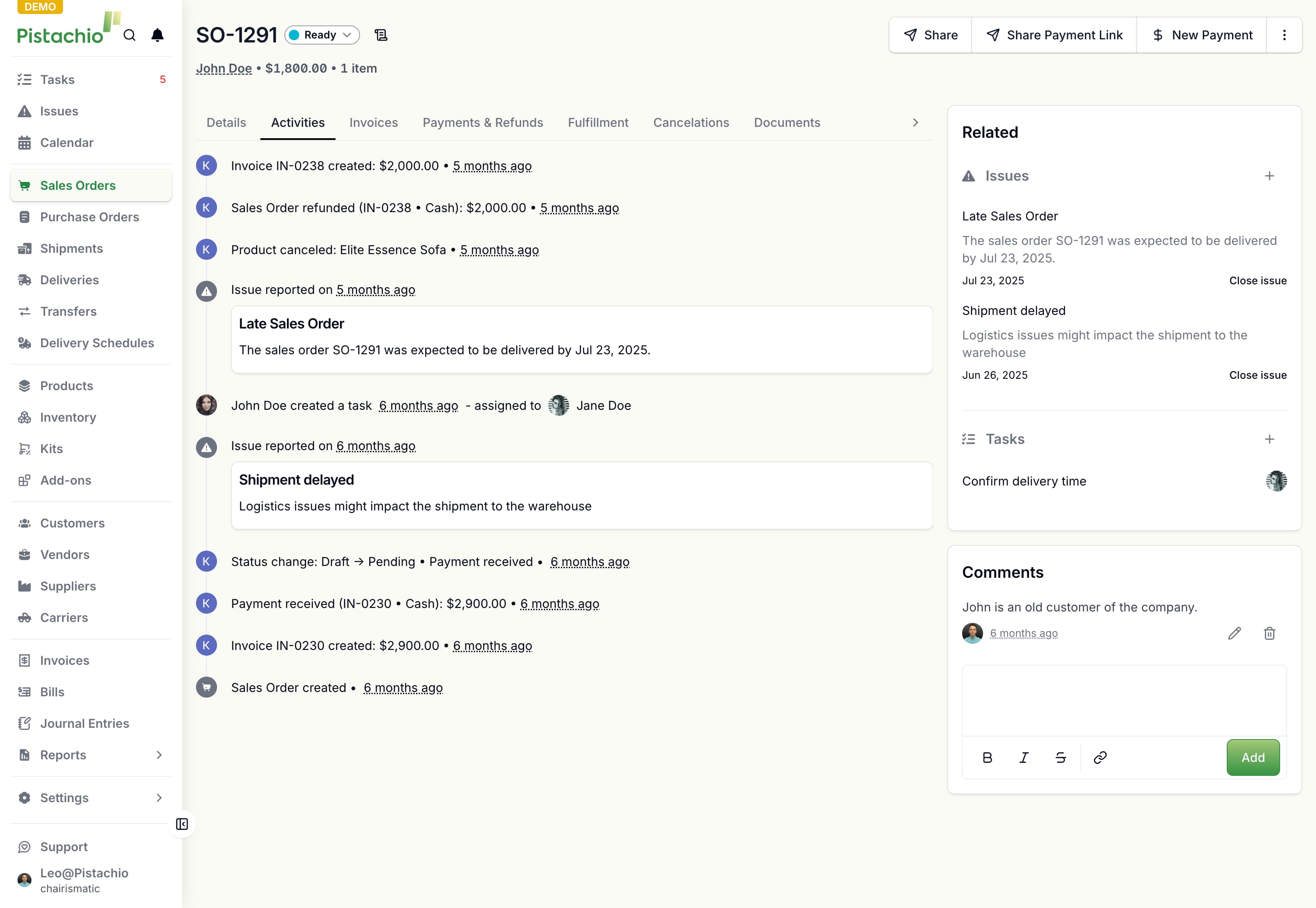
Task: Add a new related issue
Action: [x=1269, y=176]
